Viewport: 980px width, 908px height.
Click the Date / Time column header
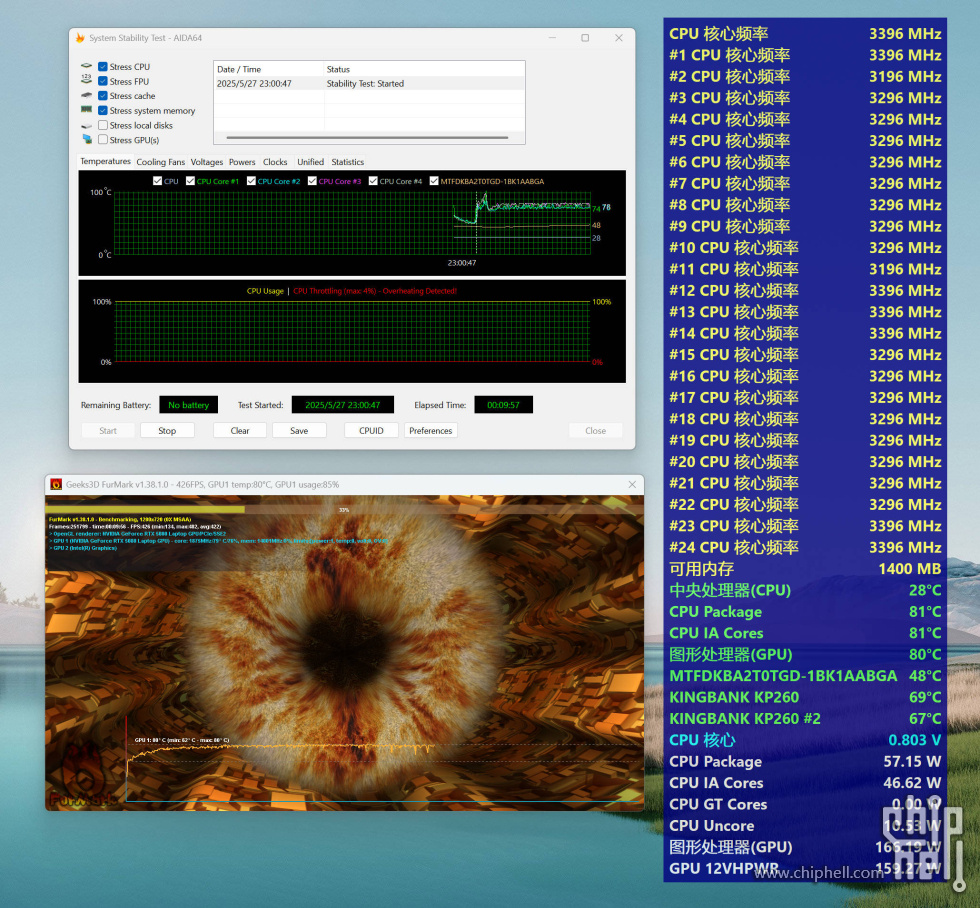(269, 69)
